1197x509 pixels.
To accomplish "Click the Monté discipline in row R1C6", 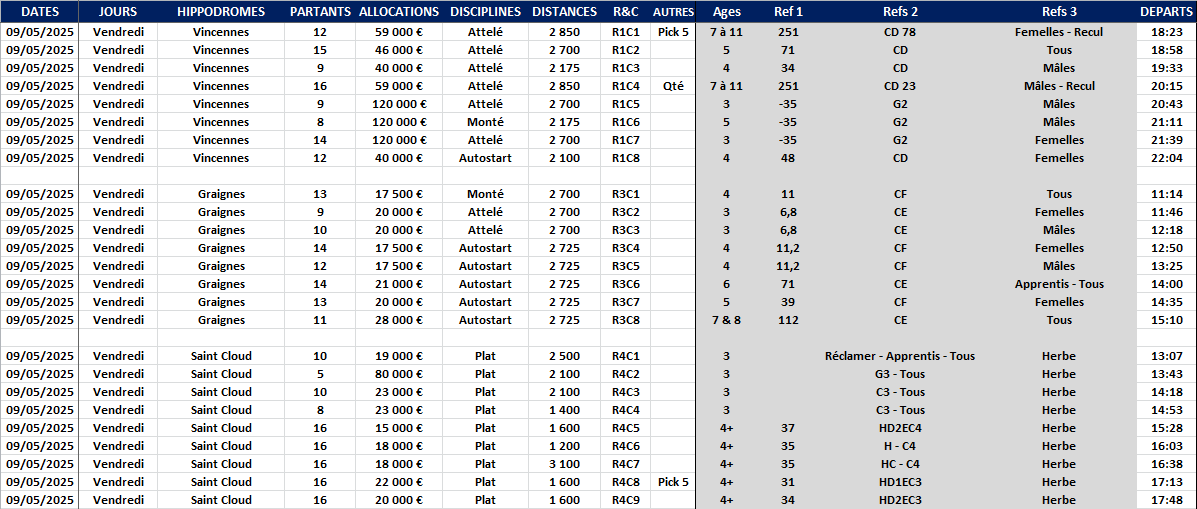I will [485, 122].
